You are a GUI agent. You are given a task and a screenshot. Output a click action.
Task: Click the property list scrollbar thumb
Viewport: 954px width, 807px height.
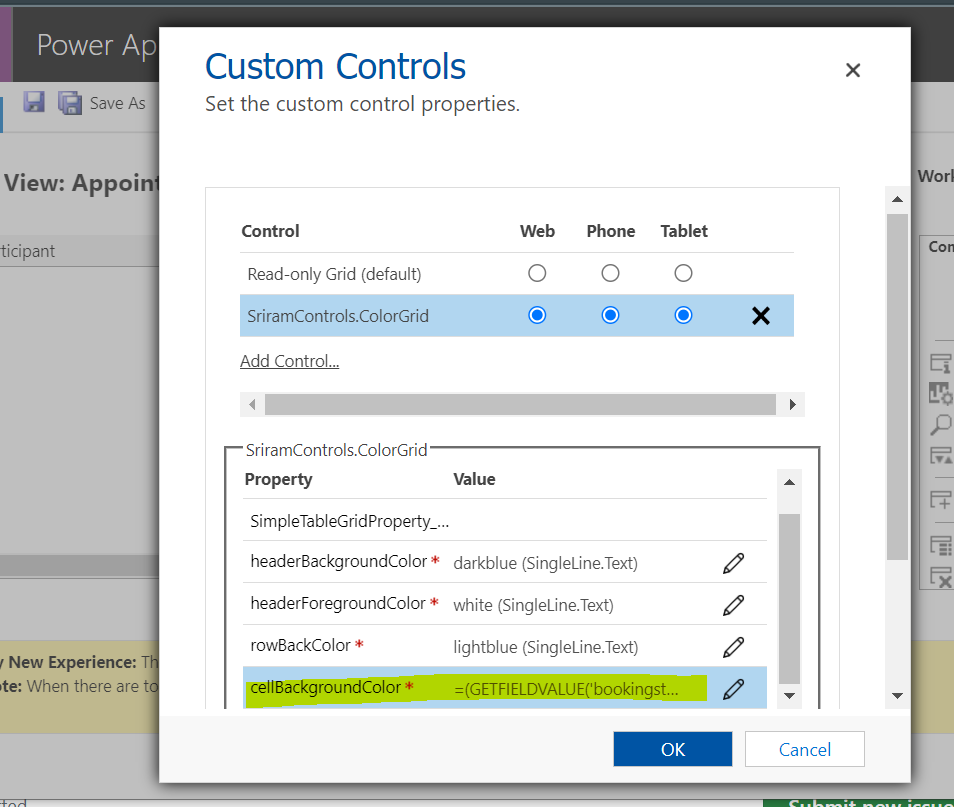tap(789, 599)
